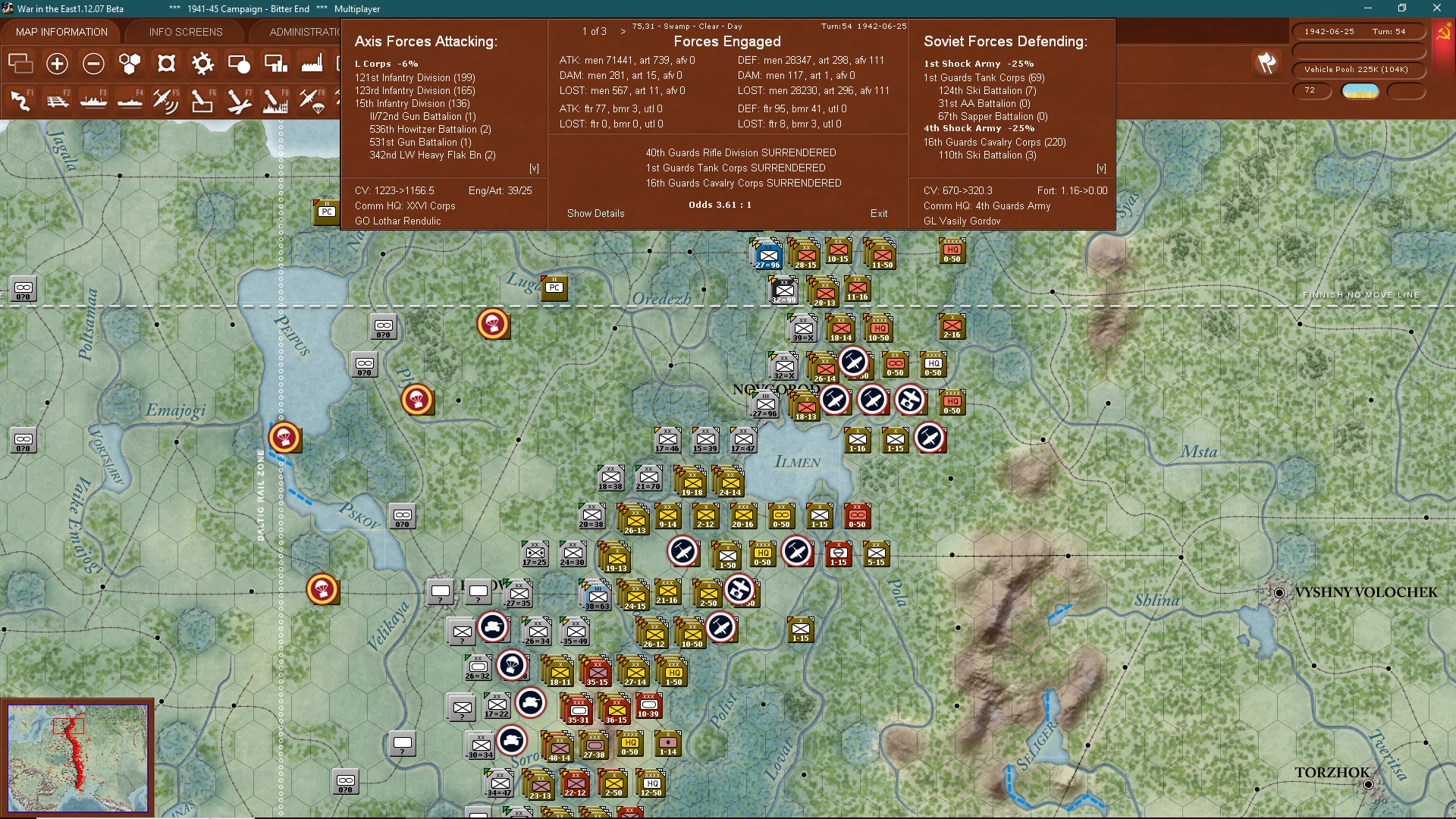Select the 21=70 German unit counter
This screenshot has height=819, width=1456.
click(648, 479)
